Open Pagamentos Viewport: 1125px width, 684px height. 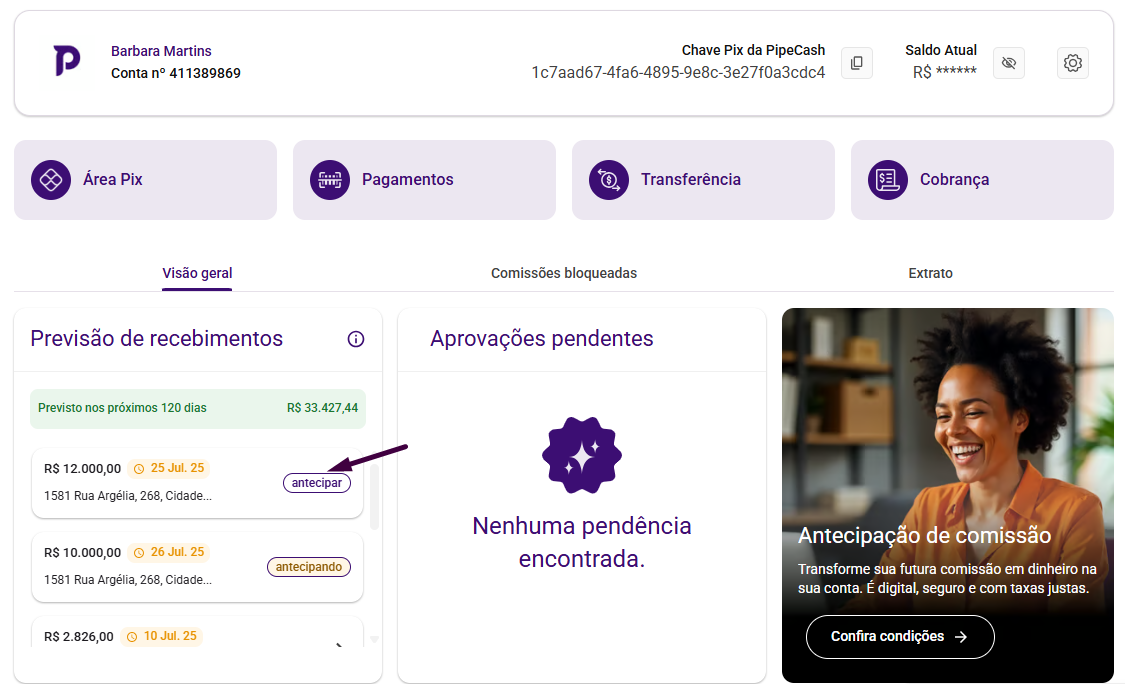click(x=424, y=180)
